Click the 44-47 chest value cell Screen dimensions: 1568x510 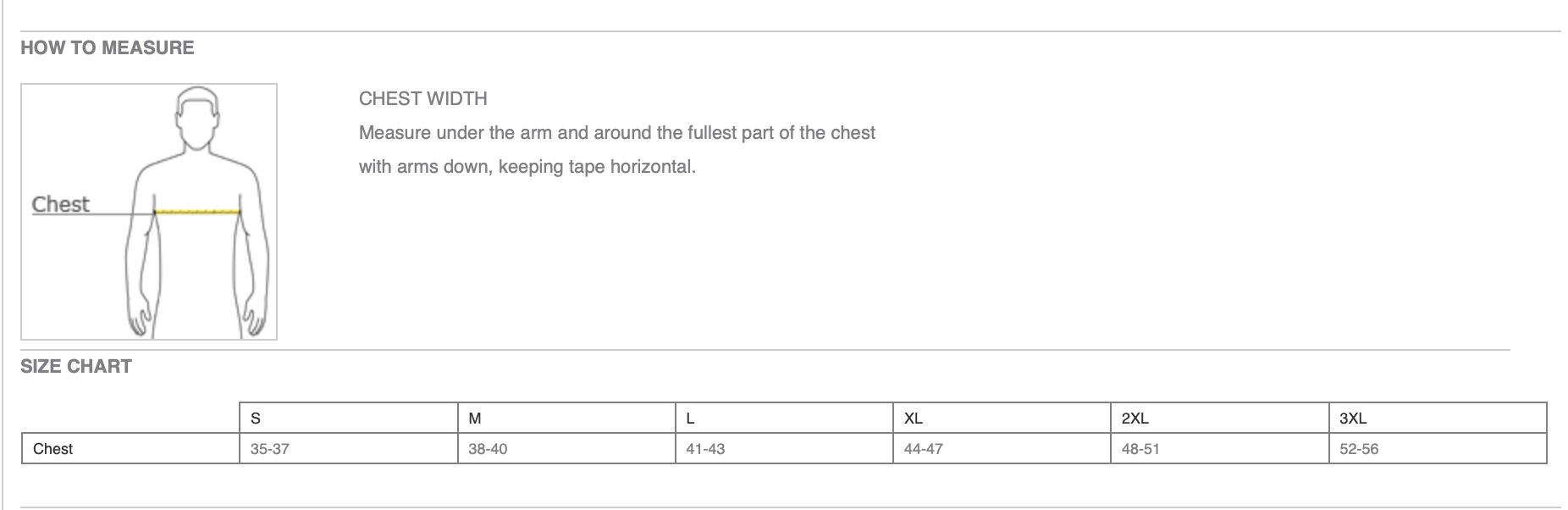click(x=1002, y=448)
